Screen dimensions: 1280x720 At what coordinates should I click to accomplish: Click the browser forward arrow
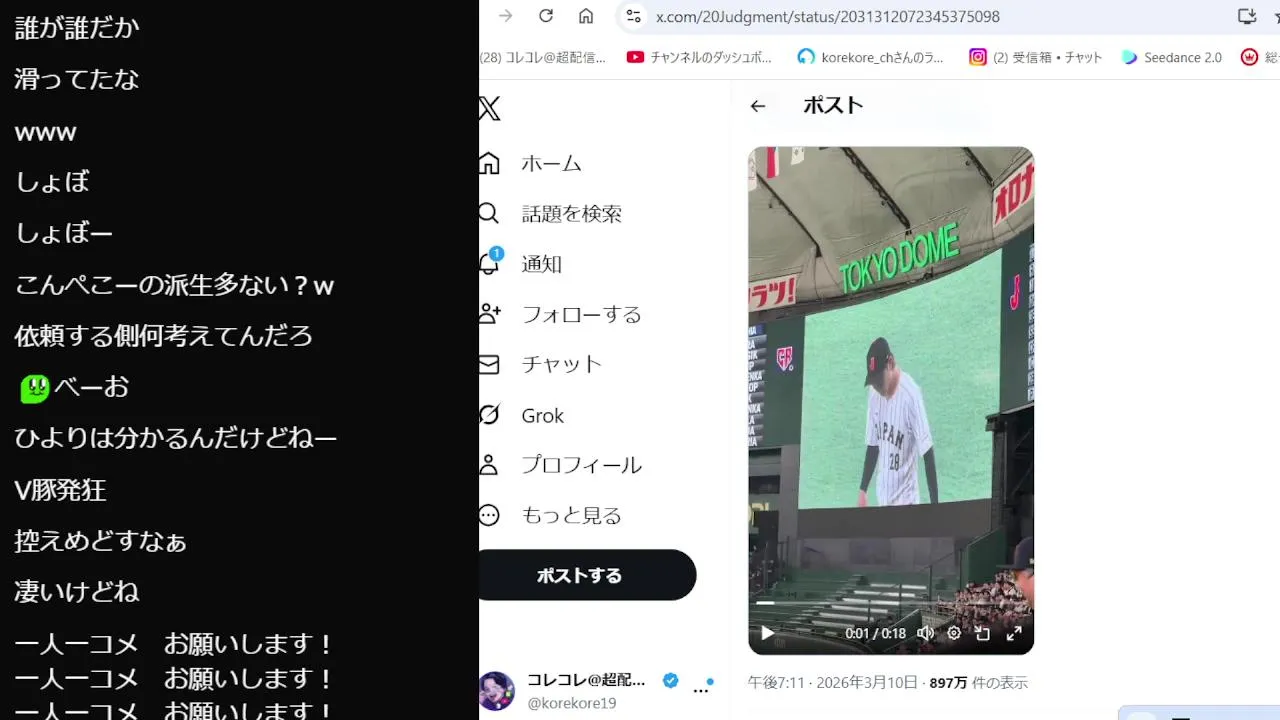click(x=505, y=16)
